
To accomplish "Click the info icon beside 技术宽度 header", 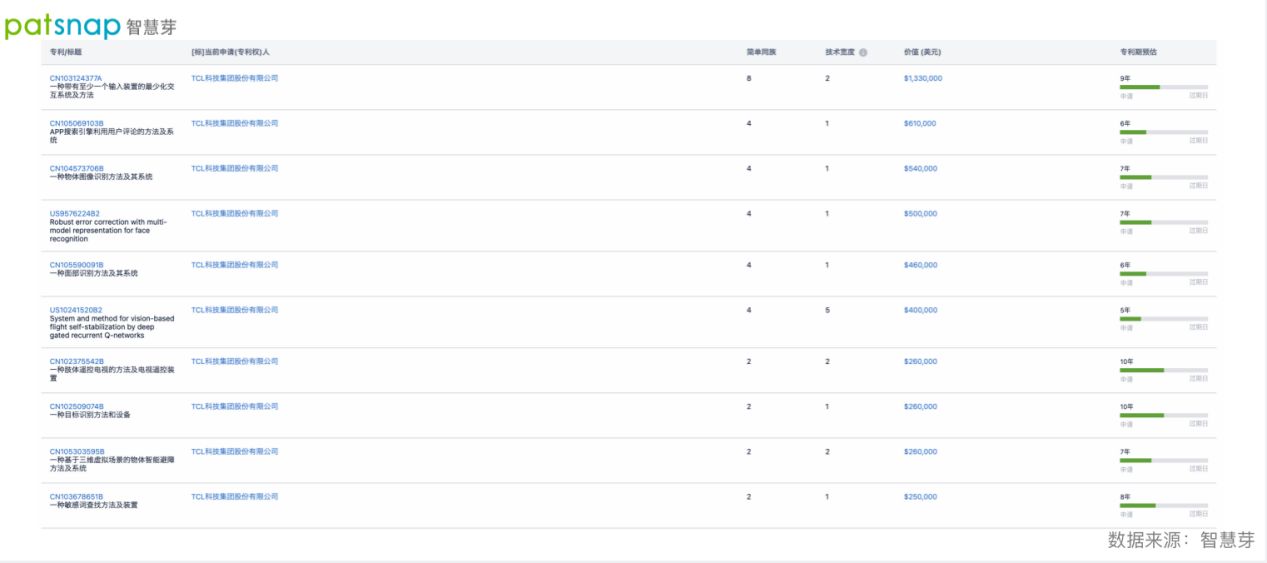I will pyautogui.click(x=862, y=52).
